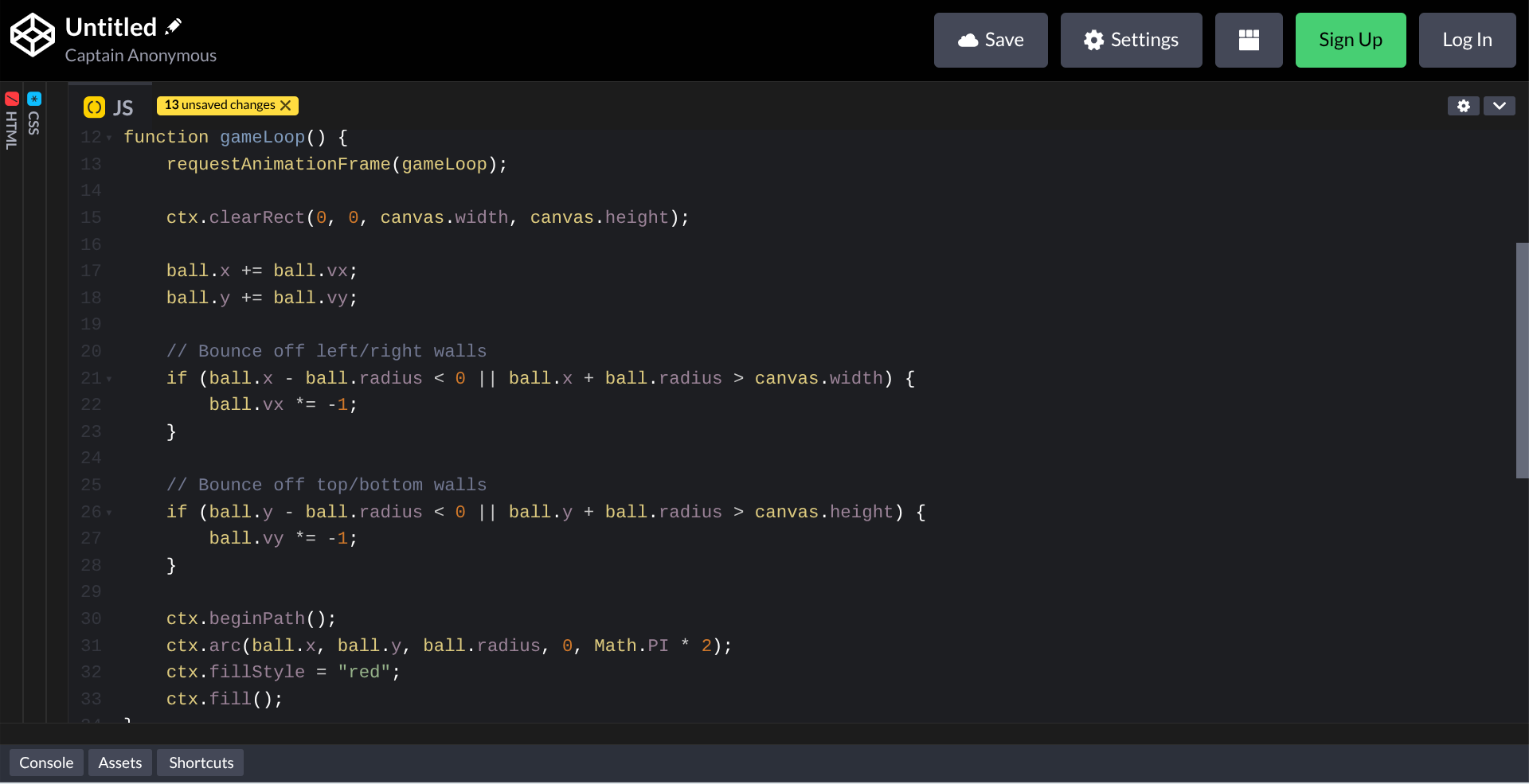
Task: Open the Assets panel
Action: [120, 763]
